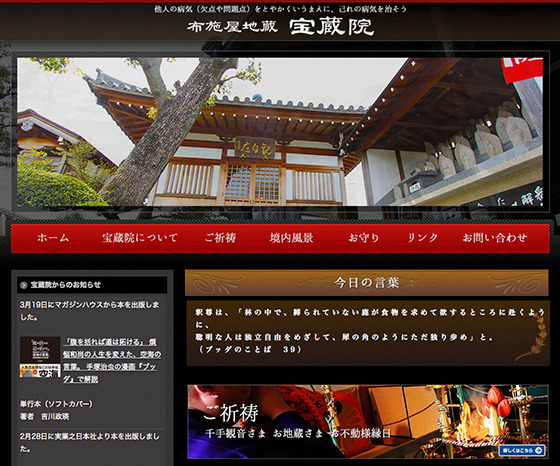Image resolution: width=560 pixels, height=466 pixels.
Task: Click the bullet icon beside 宝蔵院からのお知らせ
Action: point(24,285)
